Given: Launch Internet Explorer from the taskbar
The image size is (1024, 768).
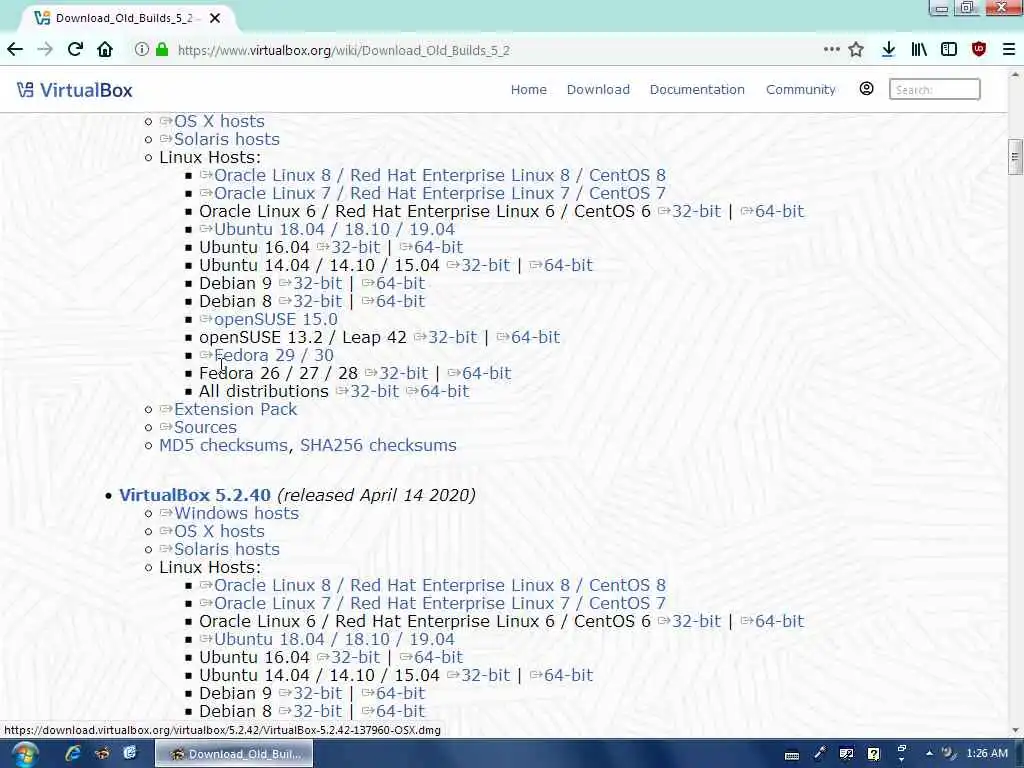Looking at the screenshot, I should 72,754.
